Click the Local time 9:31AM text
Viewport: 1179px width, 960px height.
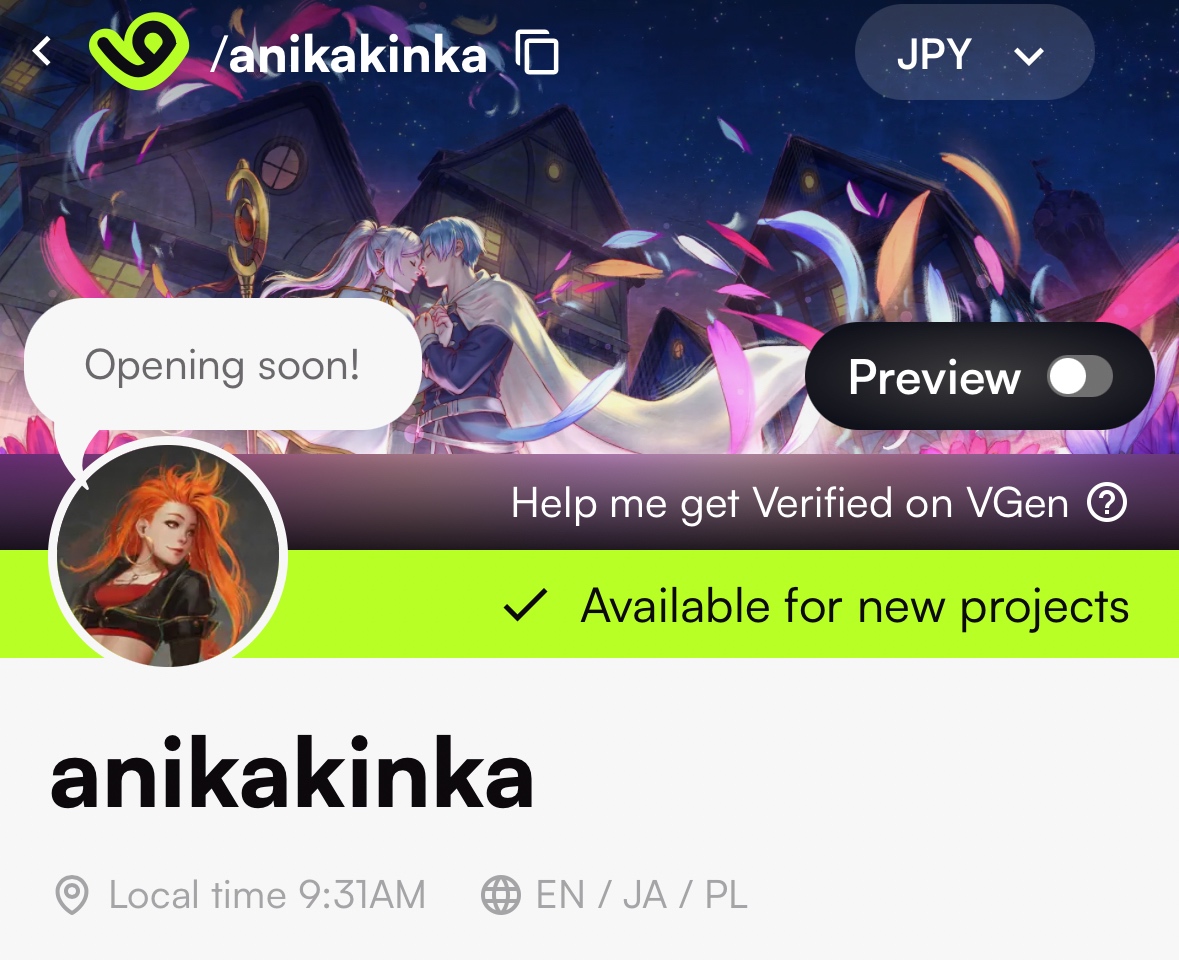(267, 895)
